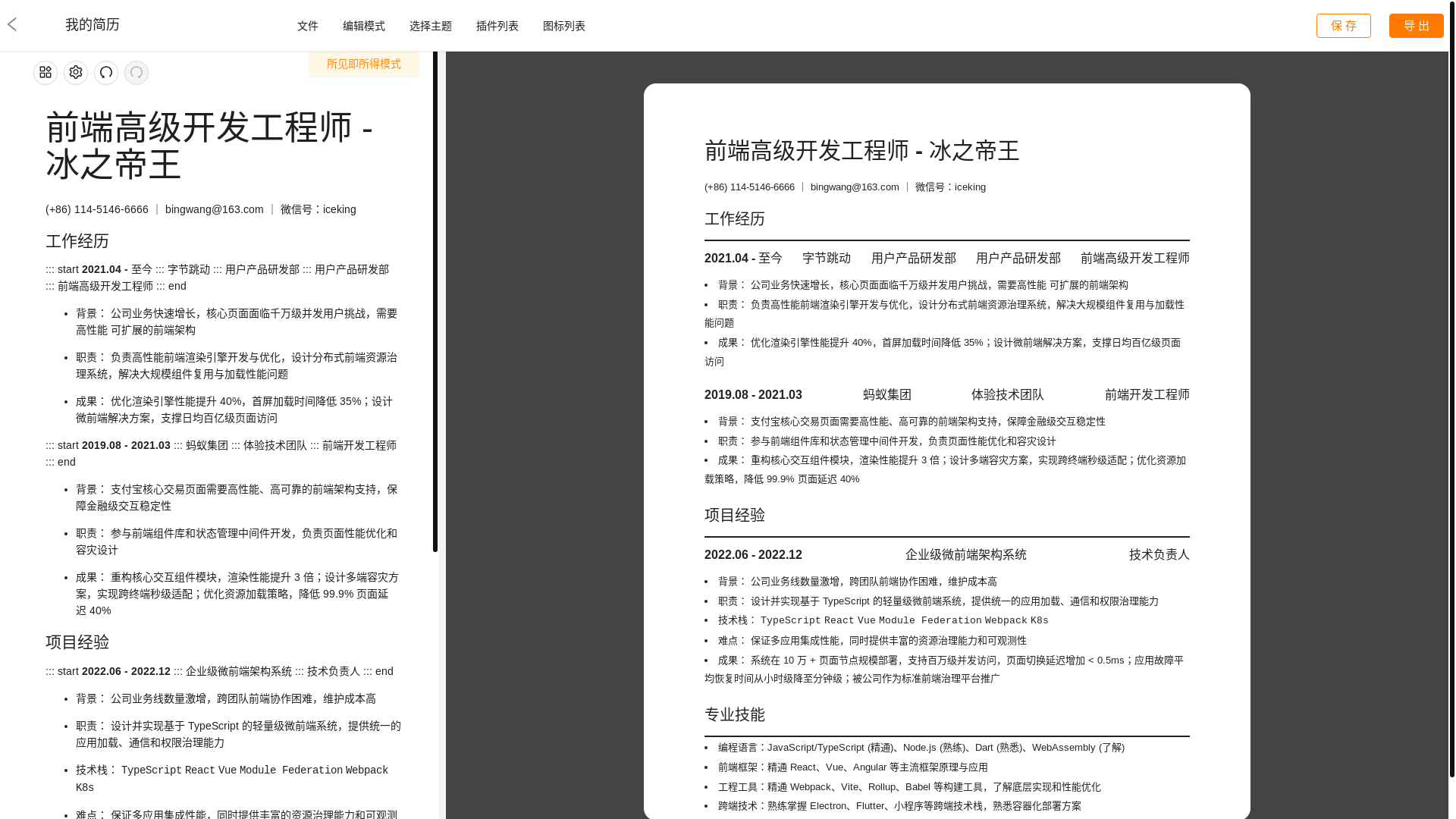Click editor bullet '背景：公司业务线数量激增'
This screenshot has width=1456, height=819.
pos(226,698)
